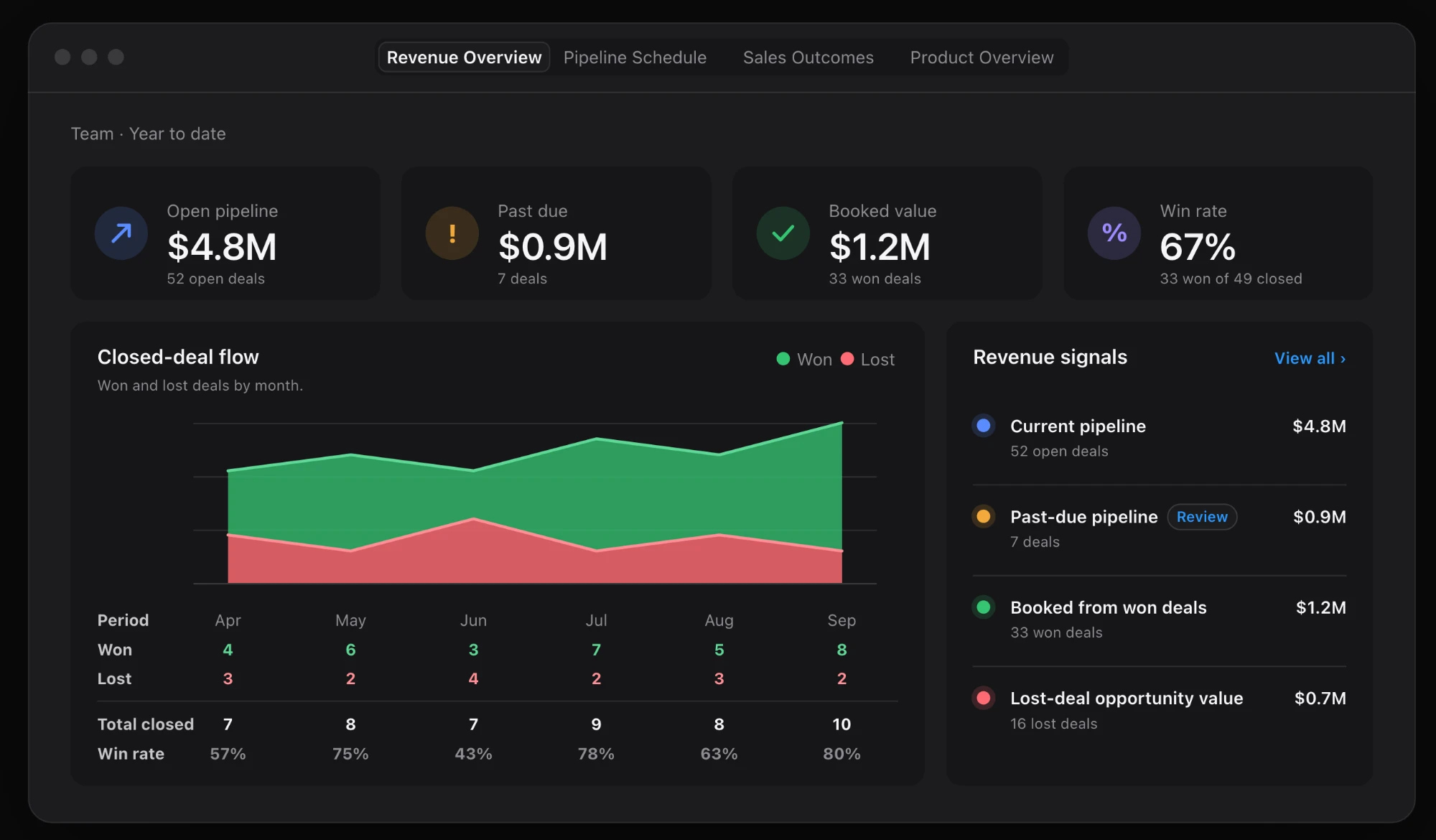Click the '52 open deals' card subtitle
This screenshot has height=840, width=1436.
[x=215, y=279]
